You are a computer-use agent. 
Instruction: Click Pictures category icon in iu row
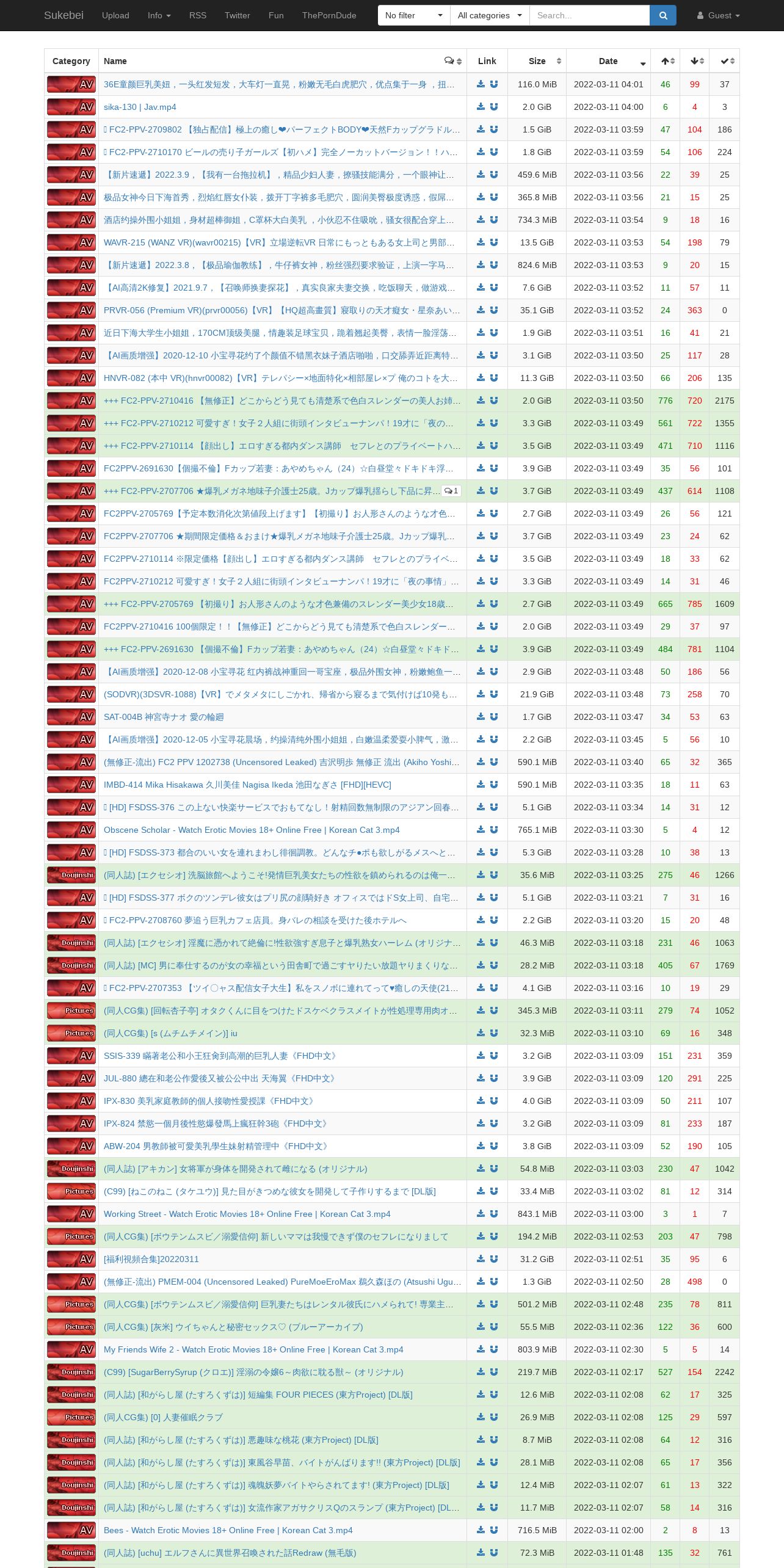(71, 1033)
